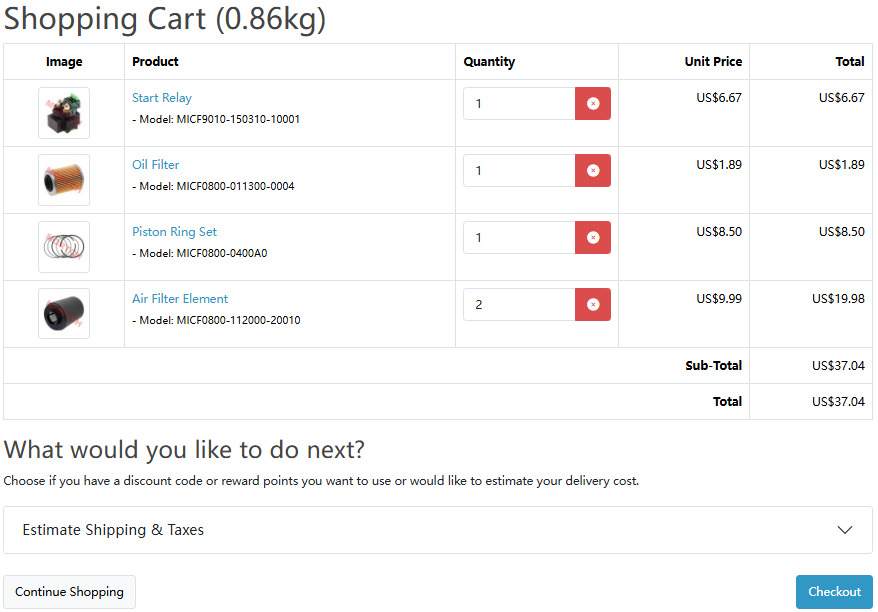Click the Checkout button

coord(834,592)
